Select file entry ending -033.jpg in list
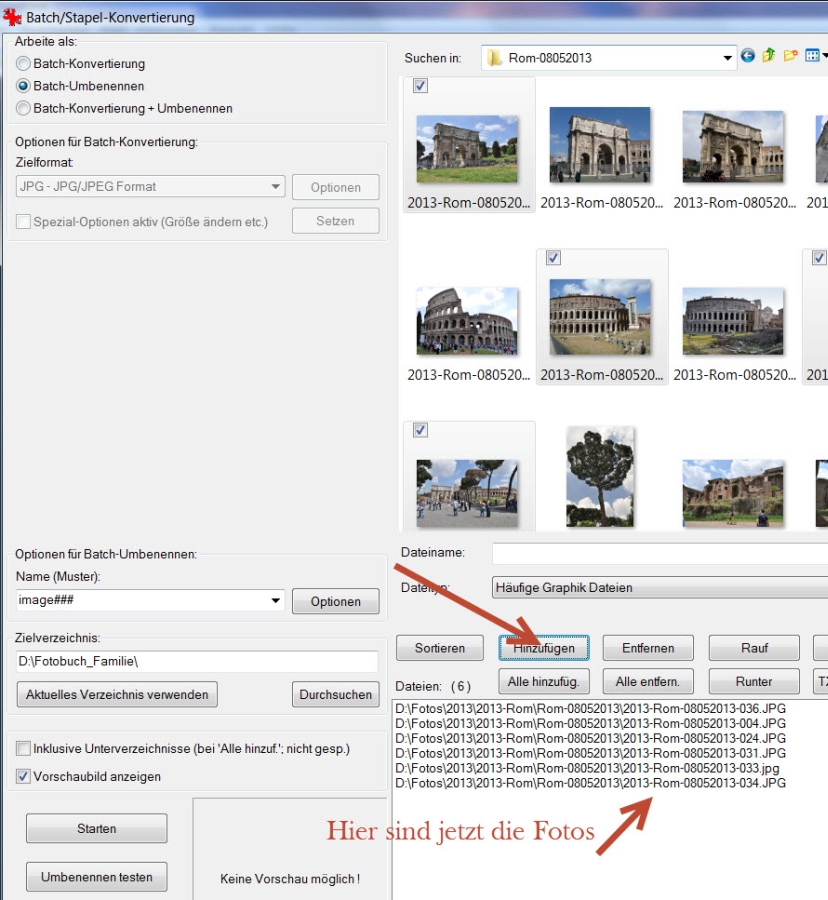This screenshot has width=828, height=900. [x=588, y=768]
